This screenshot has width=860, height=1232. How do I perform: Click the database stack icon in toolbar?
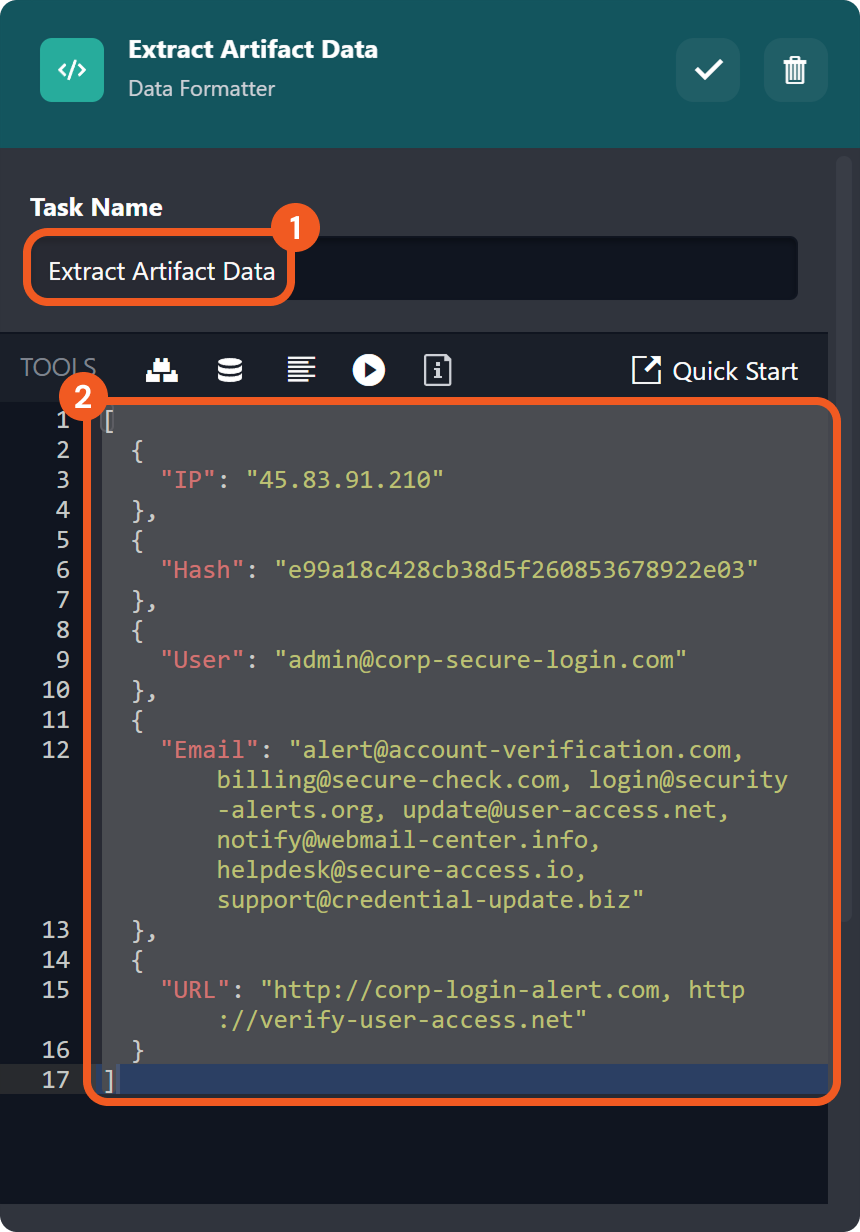click(x=230, y=370)
